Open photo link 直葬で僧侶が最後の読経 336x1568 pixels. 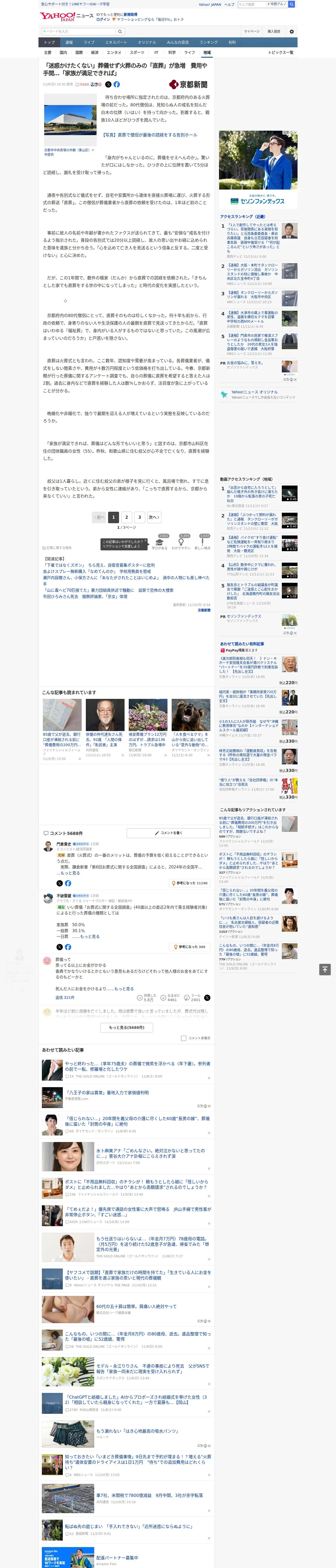[149, 135]
